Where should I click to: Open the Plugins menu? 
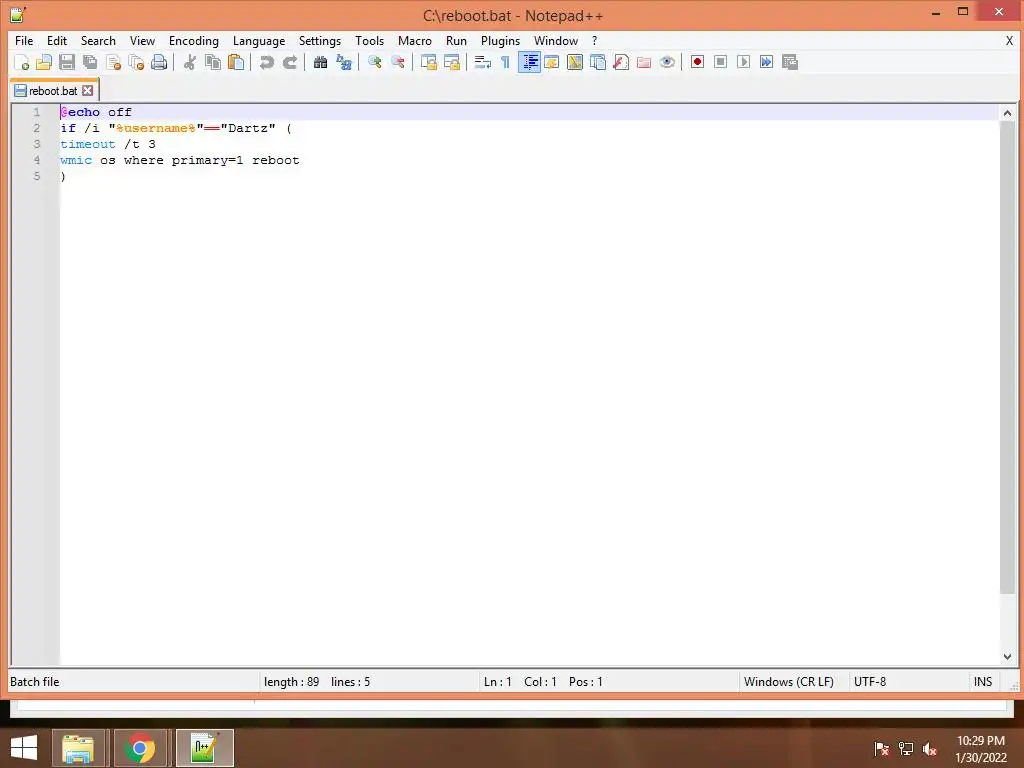point(500,40)
